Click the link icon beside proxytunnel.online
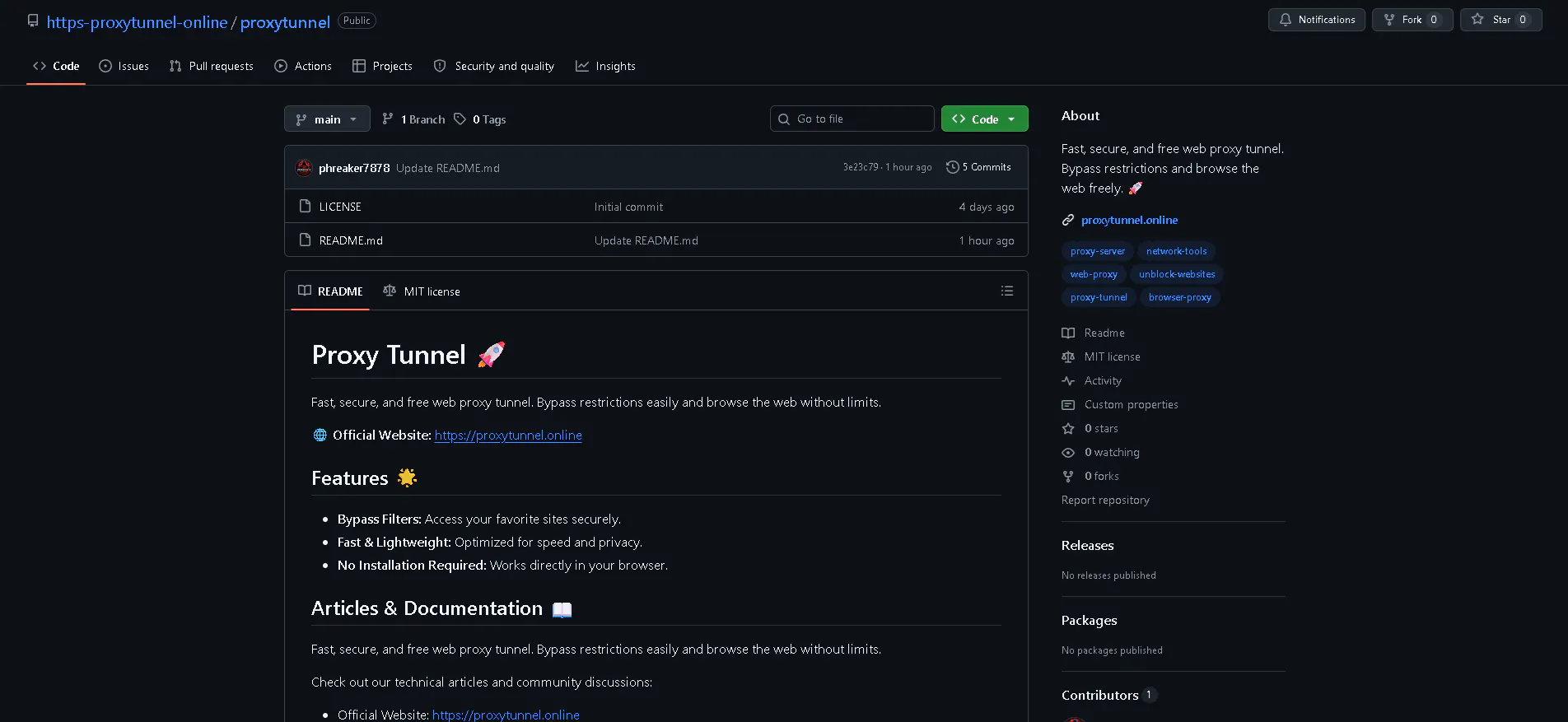Screen dimensions: 1568x722 1068,220
